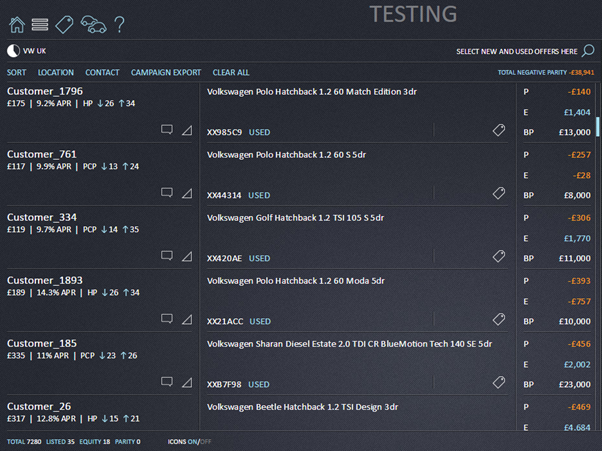Screen dimensions: 602x451
Task: Open Customer_185 record
Action: coord(42,343)
